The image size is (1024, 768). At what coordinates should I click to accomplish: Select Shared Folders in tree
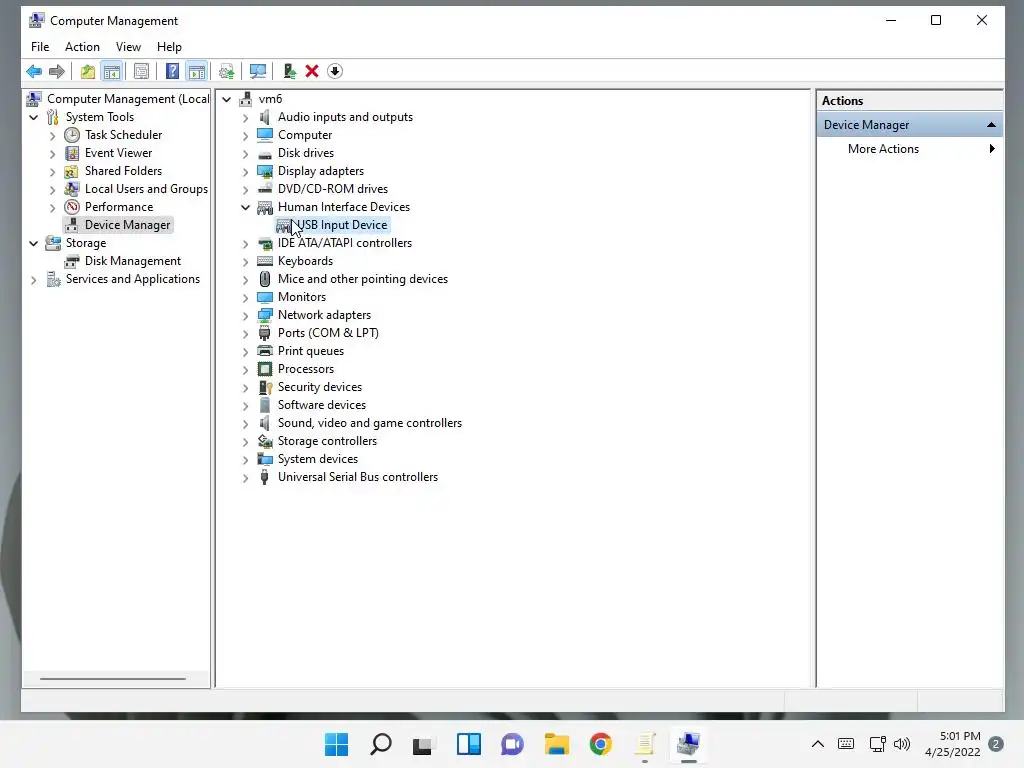pyautogui.click(x=123, y=171)
